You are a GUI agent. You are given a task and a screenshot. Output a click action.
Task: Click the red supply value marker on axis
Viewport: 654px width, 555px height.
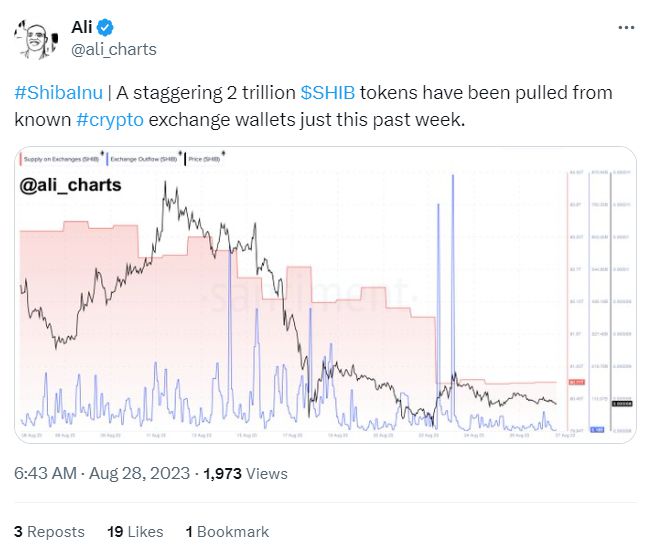[576, 382]
